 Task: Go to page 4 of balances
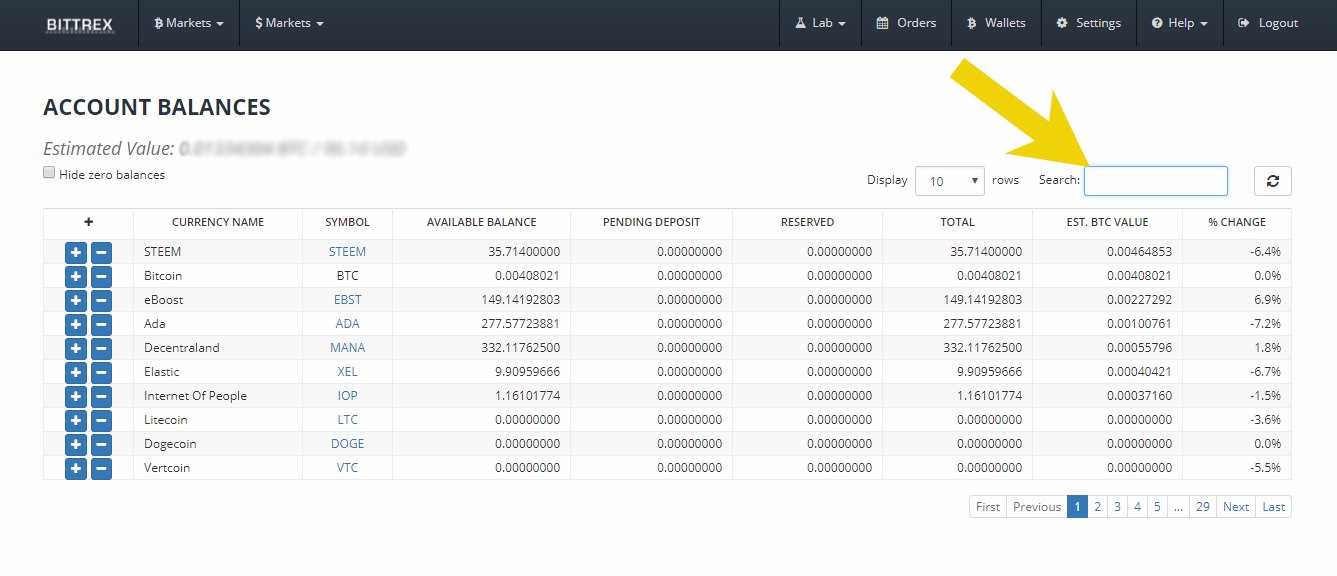click(1137, 507)
